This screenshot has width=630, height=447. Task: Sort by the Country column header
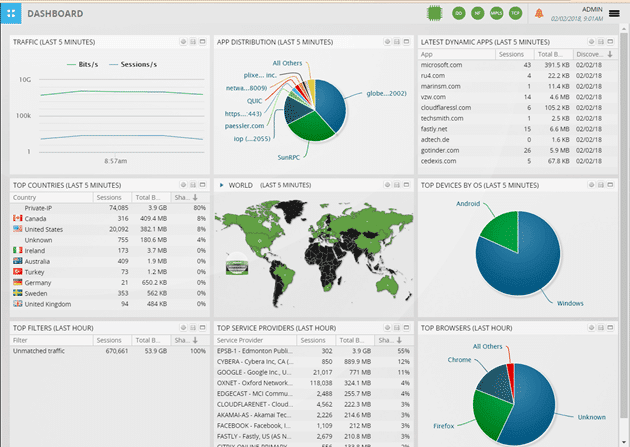[51, 197]
